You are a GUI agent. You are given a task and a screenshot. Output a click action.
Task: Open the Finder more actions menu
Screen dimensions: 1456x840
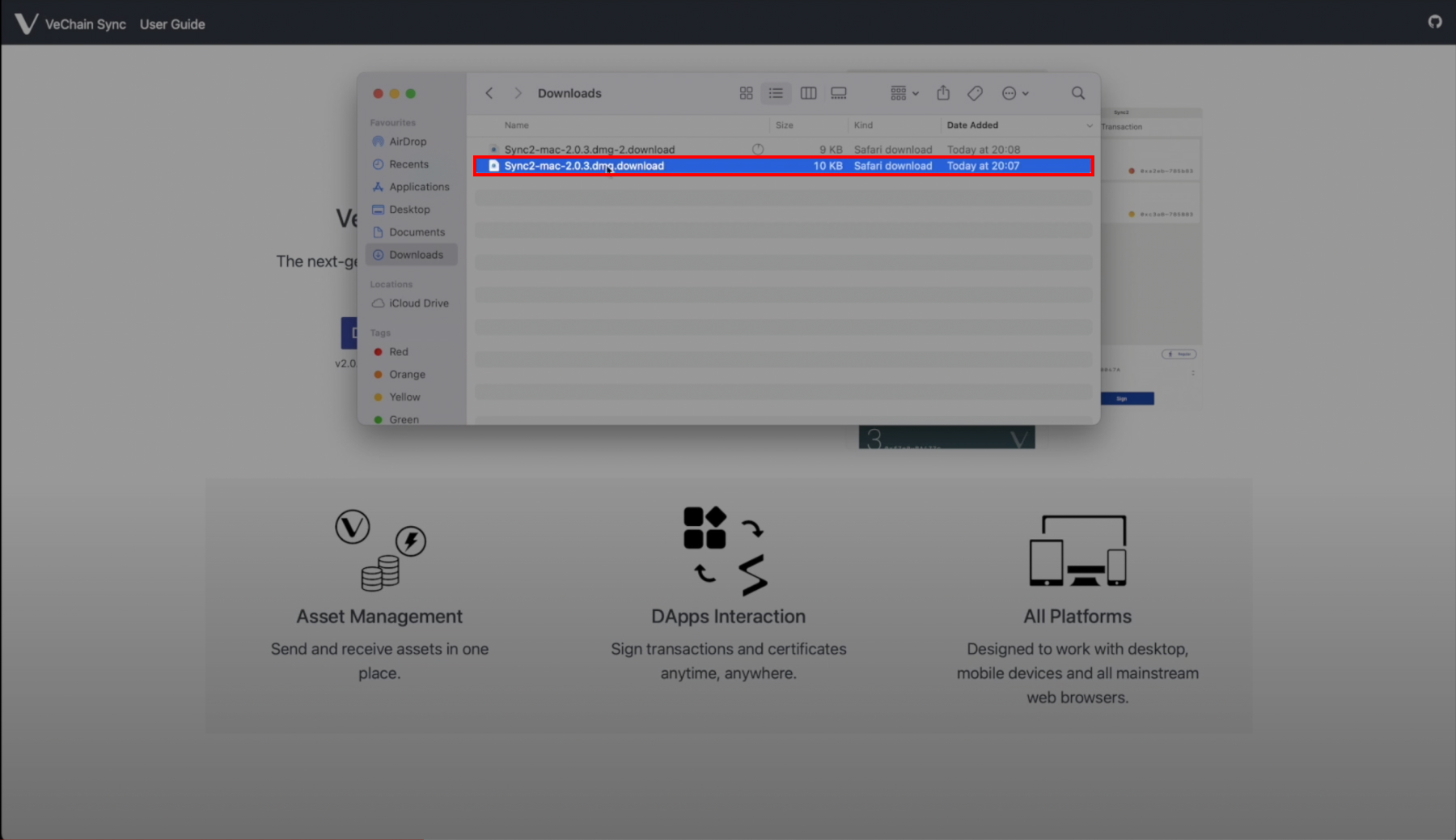pyautogui.click(x=1015, y=93)
